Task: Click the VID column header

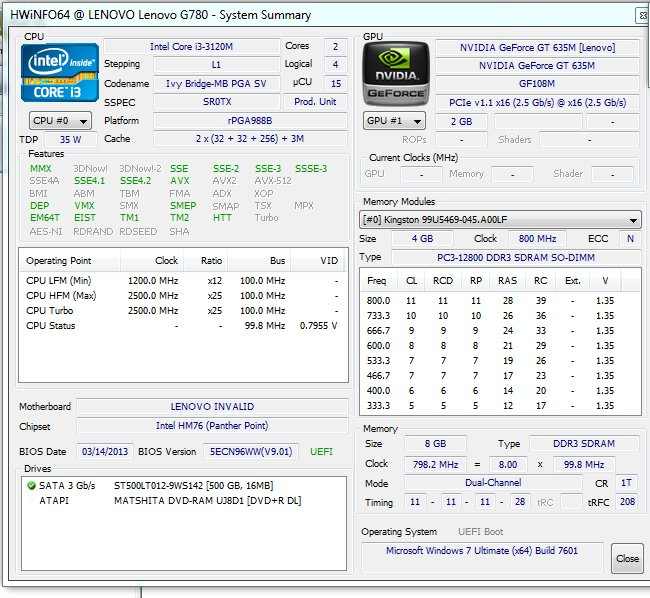Action: click(319, 261)
